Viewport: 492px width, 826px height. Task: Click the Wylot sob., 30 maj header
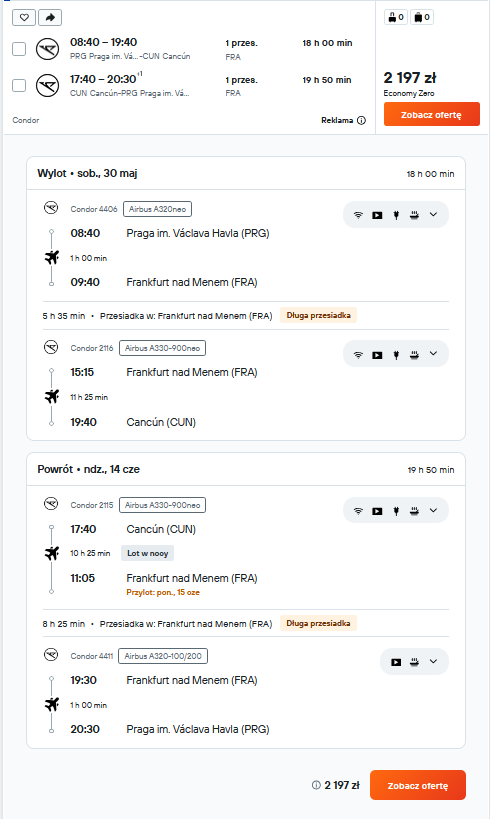pyautogui.click(x=87, y=173)
